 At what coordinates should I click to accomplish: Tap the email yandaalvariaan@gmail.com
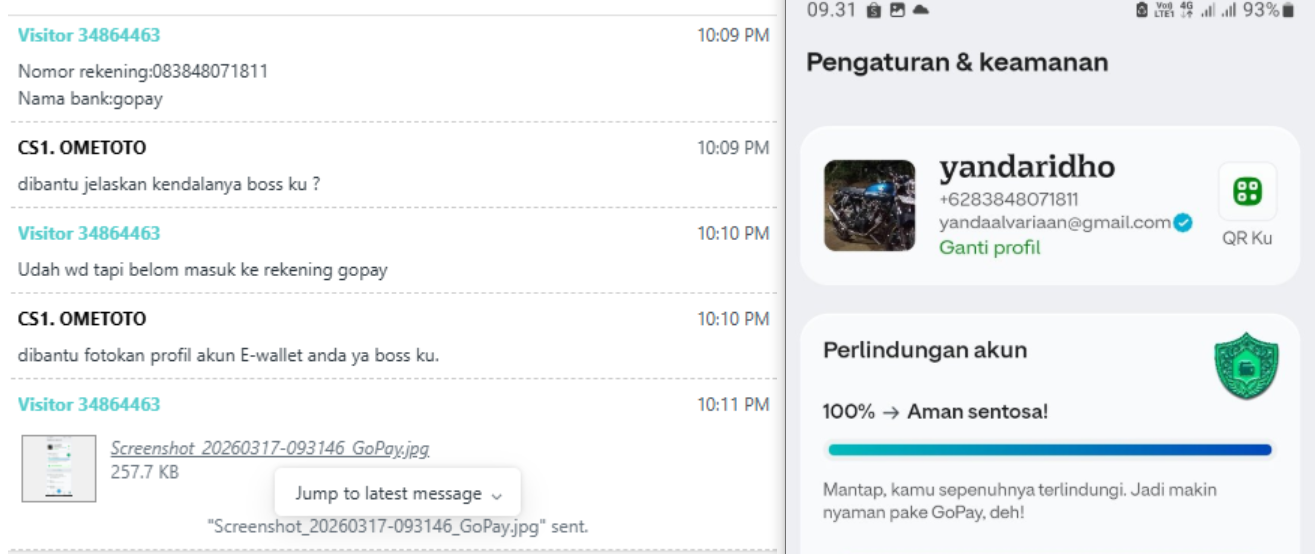coord(1055,223)
